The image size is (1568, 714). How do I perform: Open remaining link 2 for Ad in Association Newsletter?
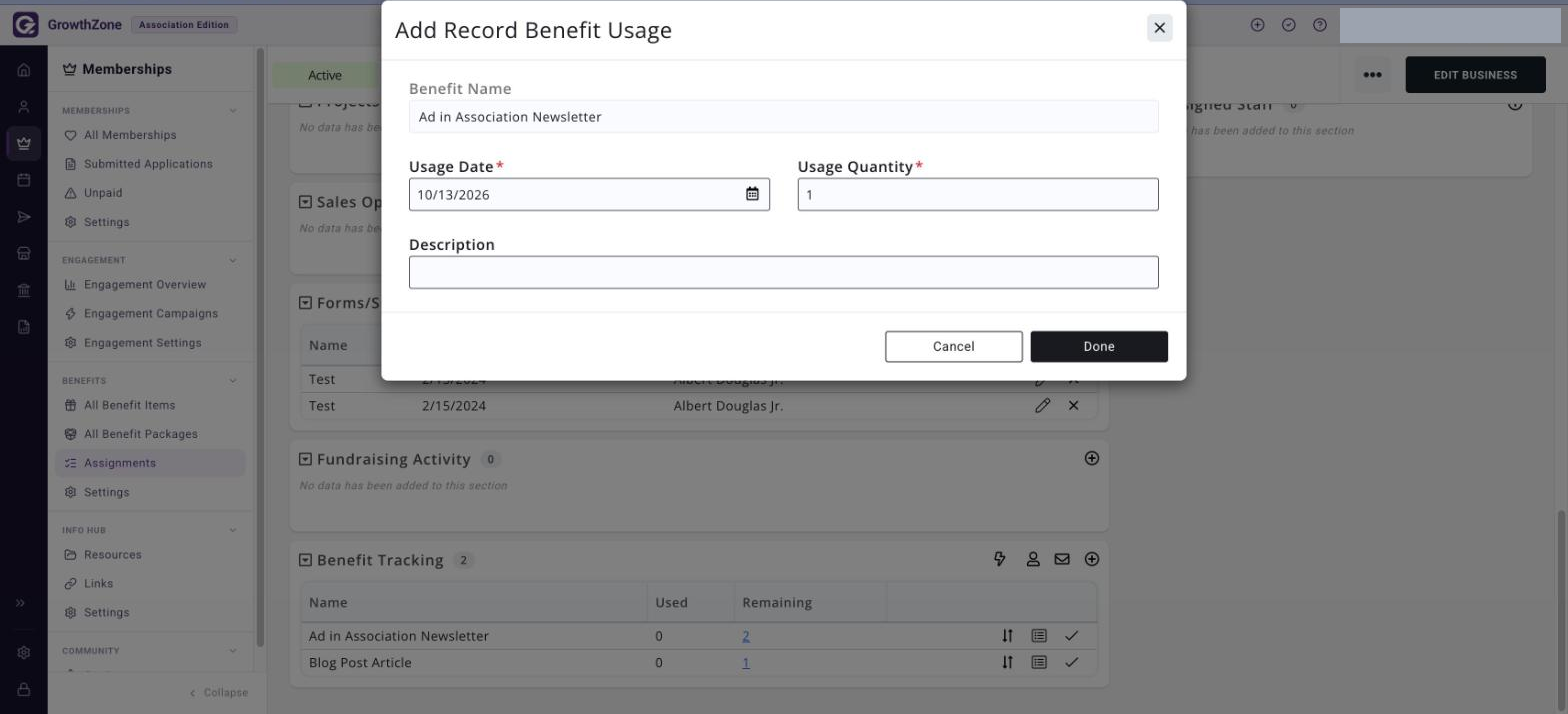pyautogui.click(x=746, y=636)
